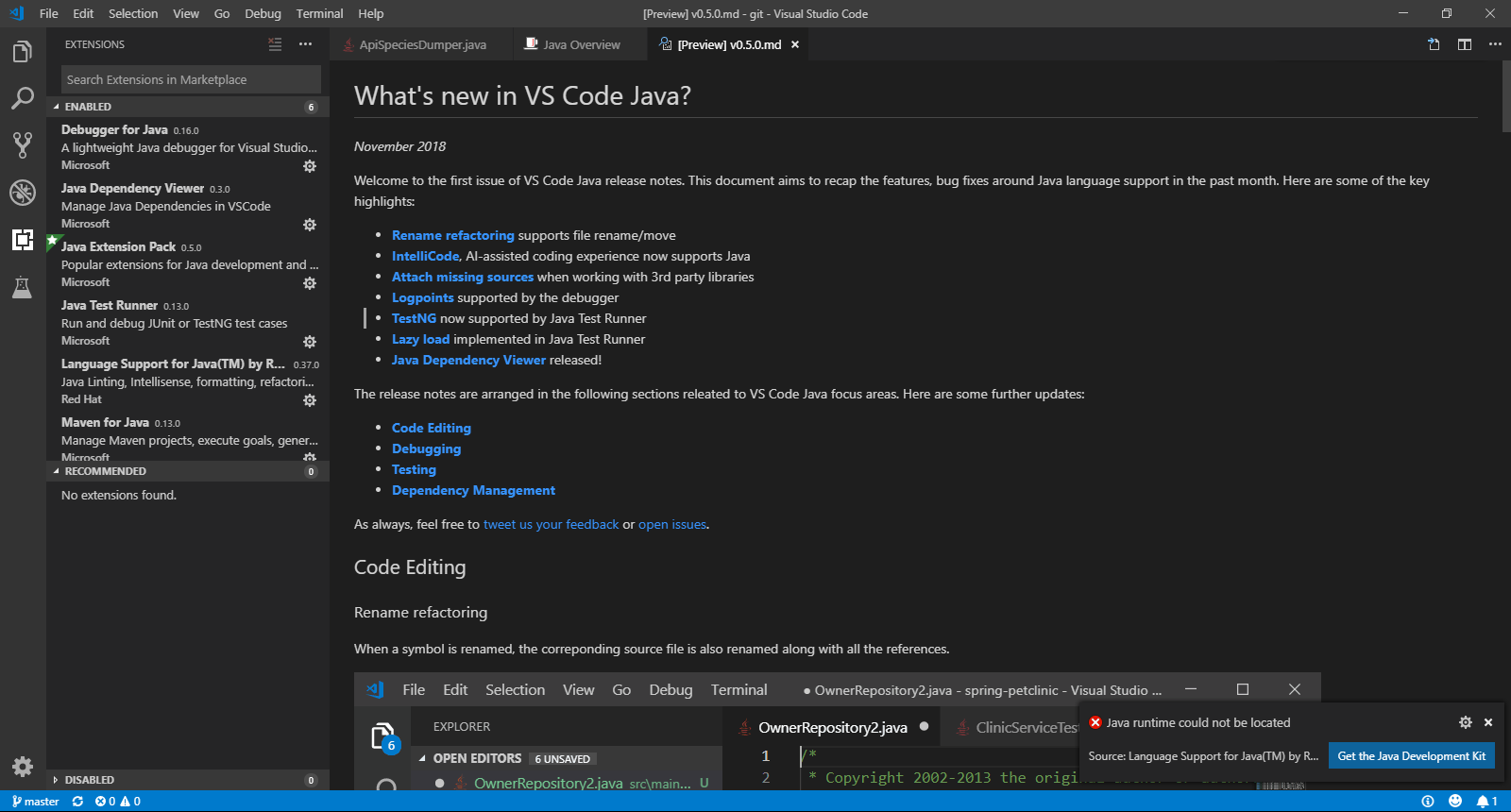Select the Extensions view icon
The height and width of the screenshot is (812, 1511).
click(23, 240)
